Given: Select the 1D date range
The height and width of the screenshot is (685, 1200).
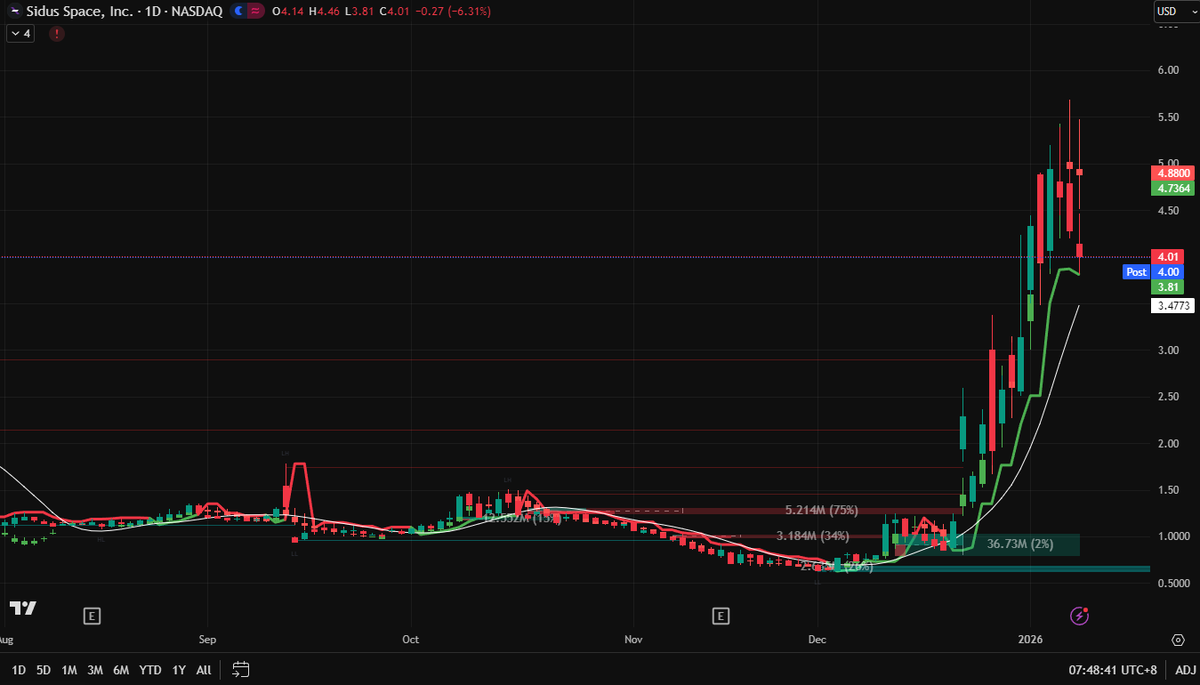Looking at the screenshot, I should [x=19, y=669].
